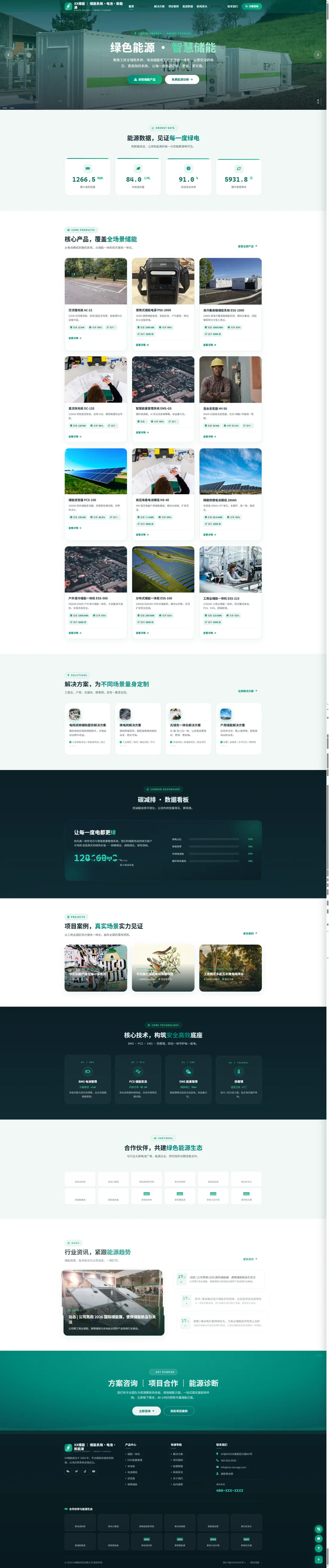Open the bird illustration project case thumbnail
329x1568 pixels.
(x=164, y=968)
